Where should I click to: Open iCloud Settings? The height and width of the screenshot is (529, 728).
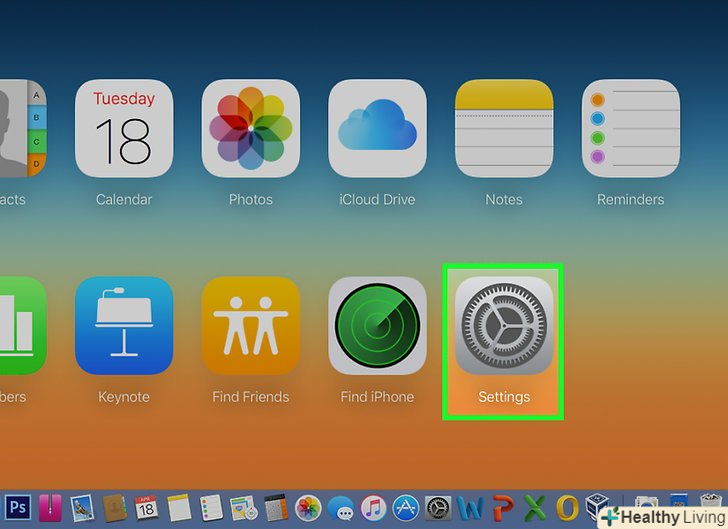pyautogui.click(x=504, y=326)
